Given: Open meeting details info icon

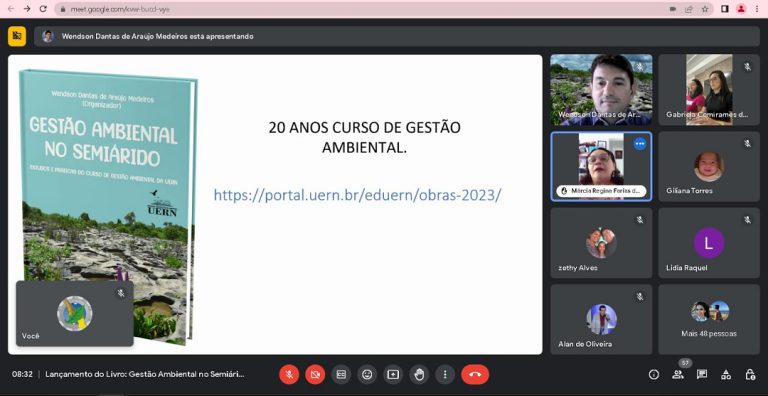Looking at the screenshot, I should pyautogui.click(x=654, y=374).
